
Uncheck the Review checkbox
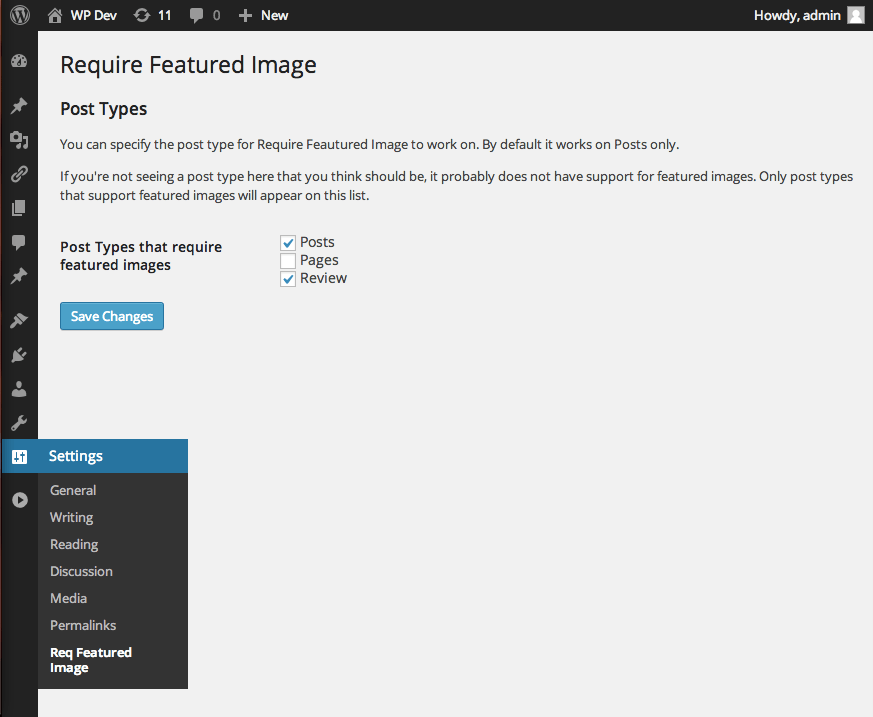click(288, 279)
